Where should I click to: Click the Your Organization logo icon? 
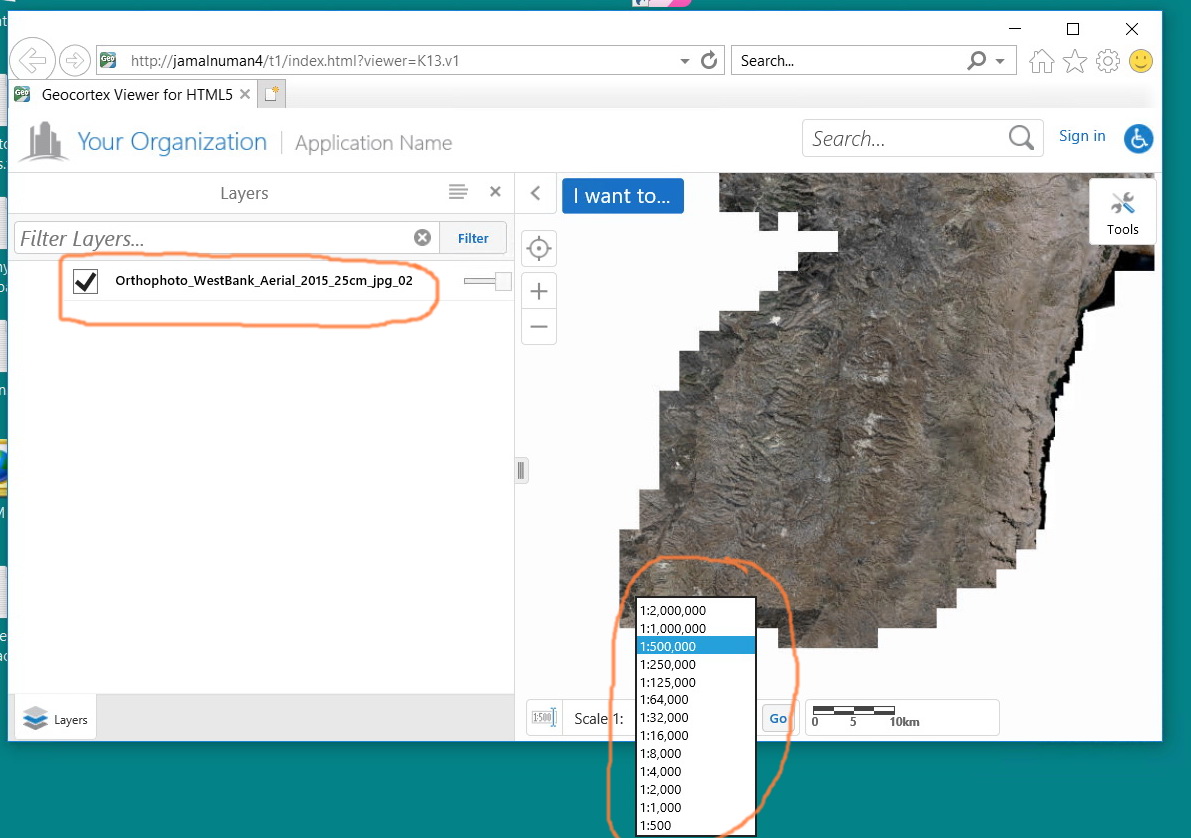tap(44, 141)
